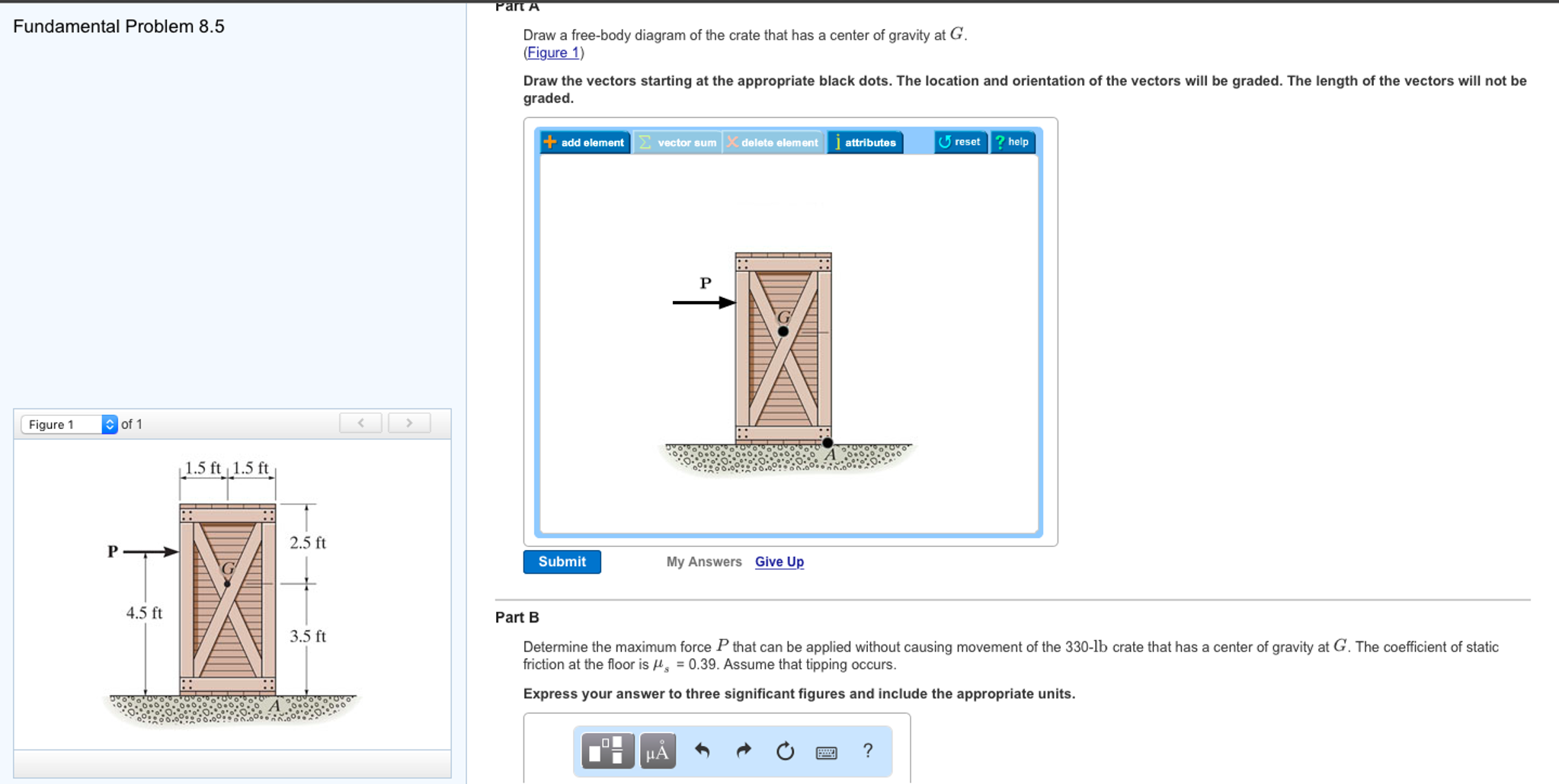Click the redo arrow in Part B
This screenshot has width=1559, height=784.
(x=744, y=751)
